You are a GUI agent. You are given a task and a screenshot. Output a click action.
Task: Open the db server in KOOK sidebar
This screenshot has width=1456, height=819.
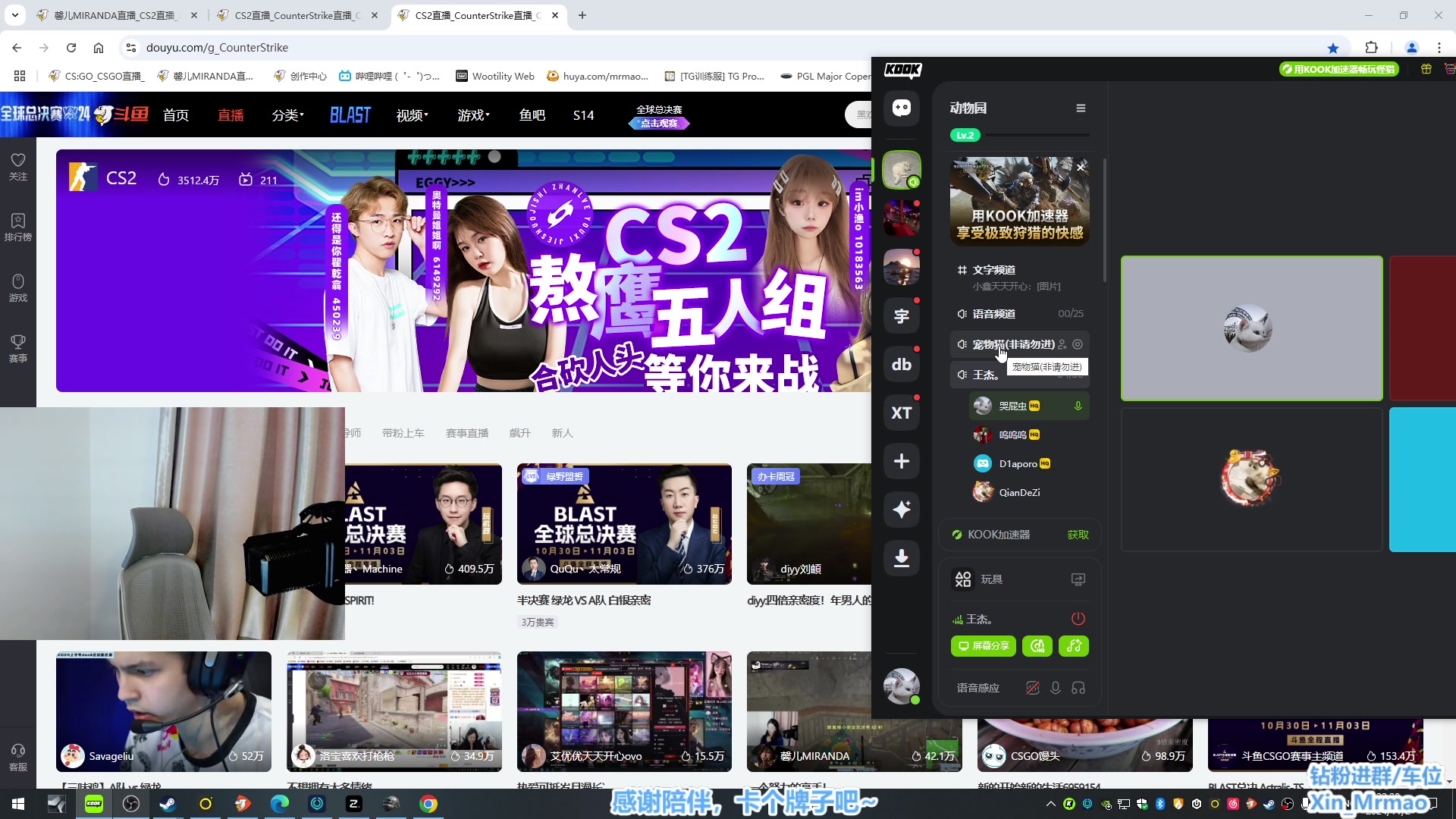[x=902, y=365]
